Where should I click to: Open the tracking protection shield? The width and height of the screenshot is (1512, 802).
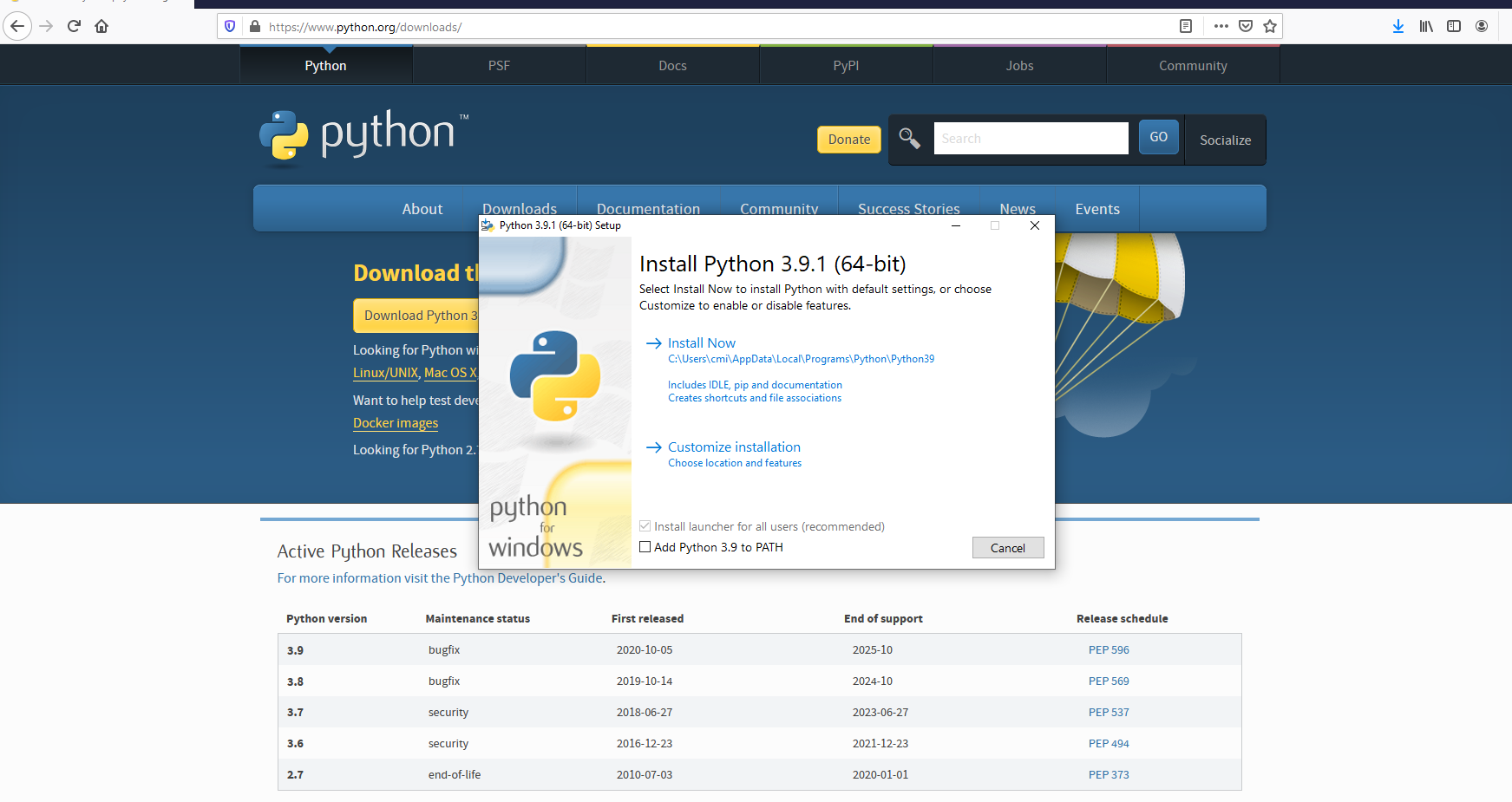[229, 26]
